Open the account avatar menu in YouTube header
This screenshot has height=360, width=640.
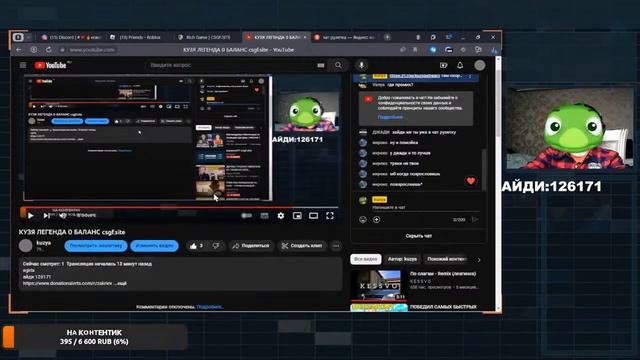point(480,65)
